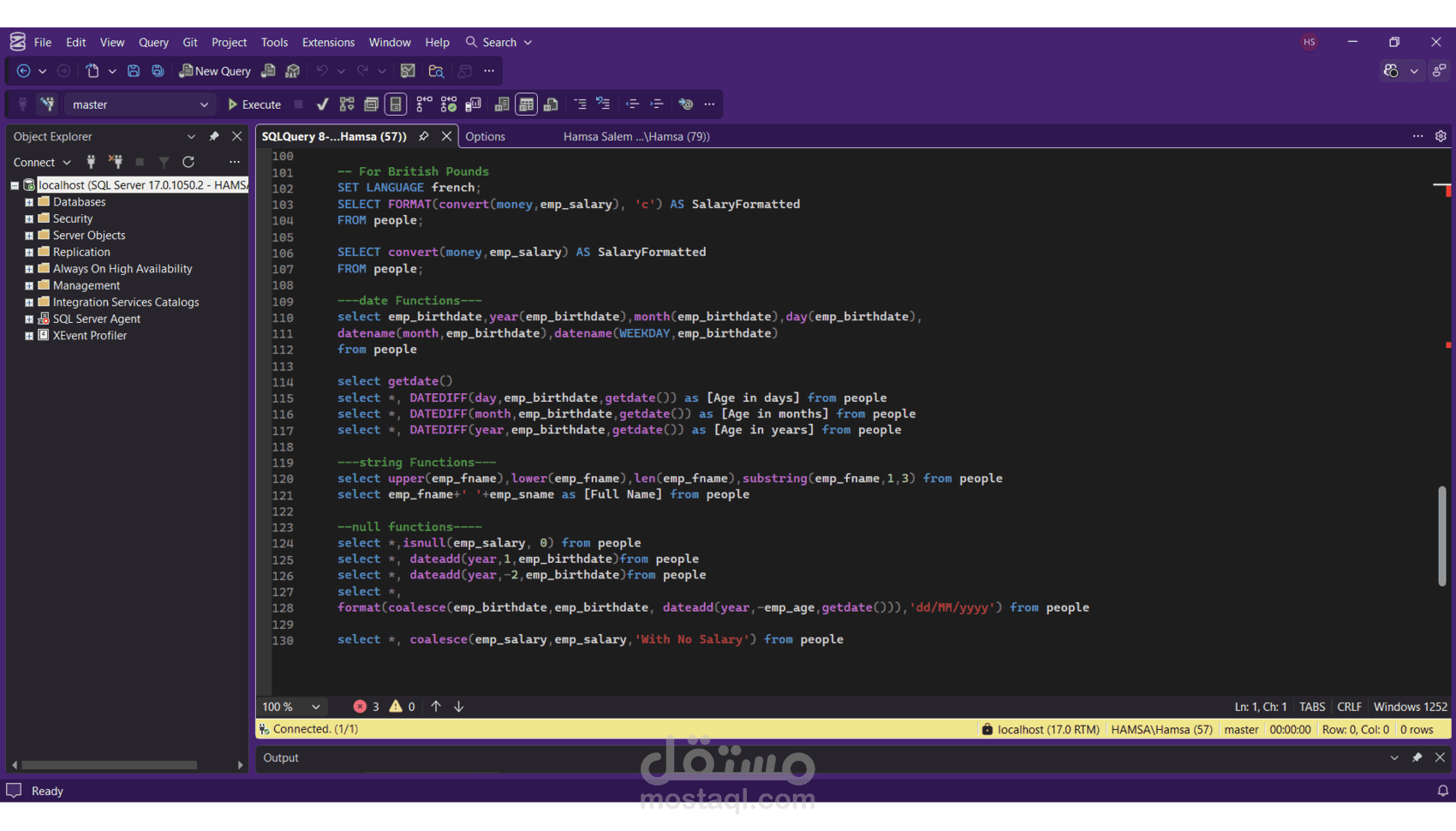Screen dimensions: 1456x831
Task: Click the Analysis Services DAX query icon
Action: coord(293,71)
